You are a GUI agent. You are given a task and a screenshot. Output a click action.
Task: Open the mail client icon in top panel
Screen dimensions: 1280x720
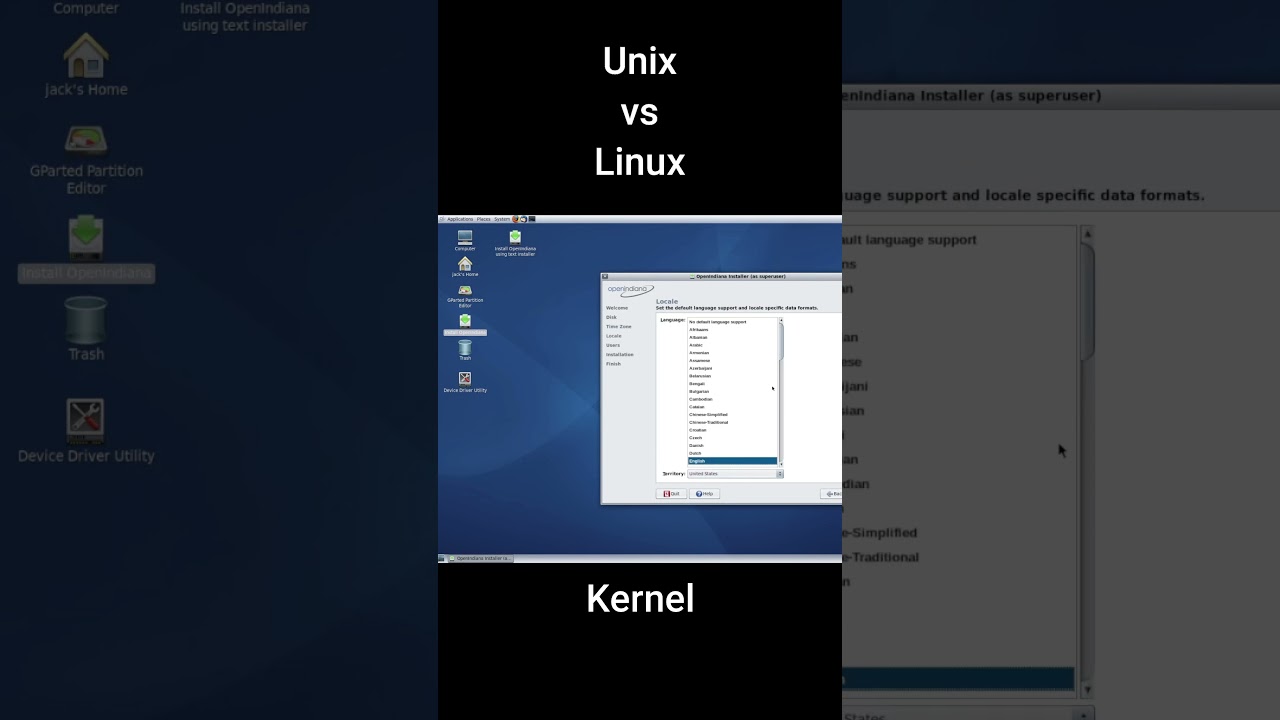tap(524, 219)
